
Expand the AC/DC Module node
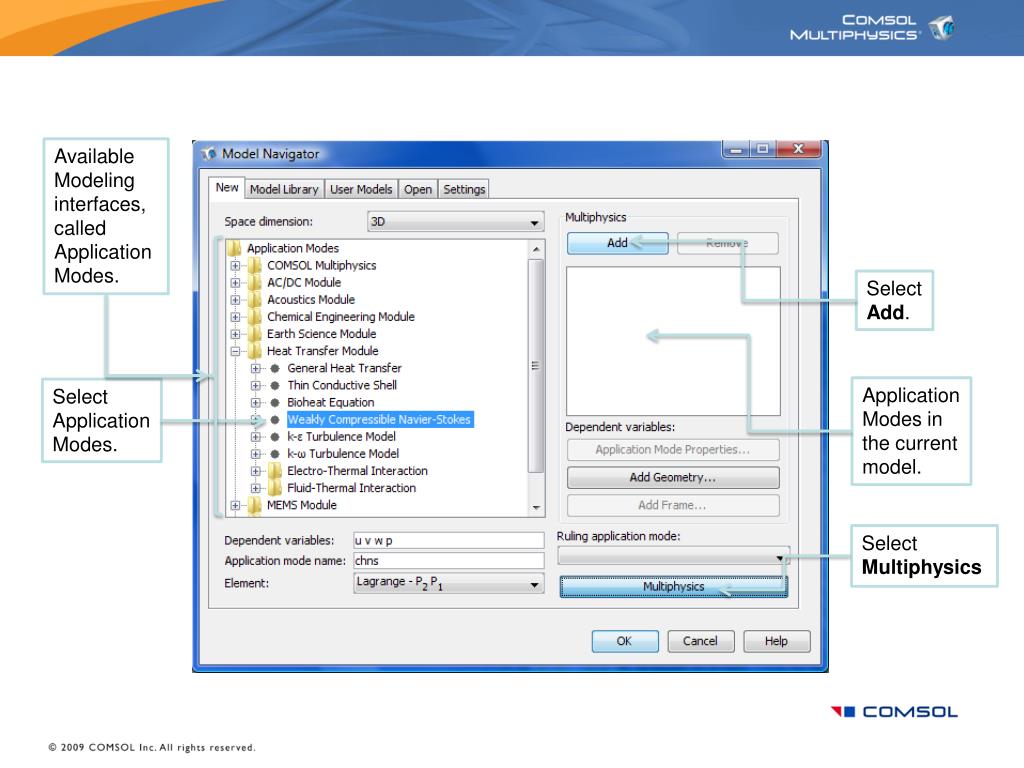235,283
